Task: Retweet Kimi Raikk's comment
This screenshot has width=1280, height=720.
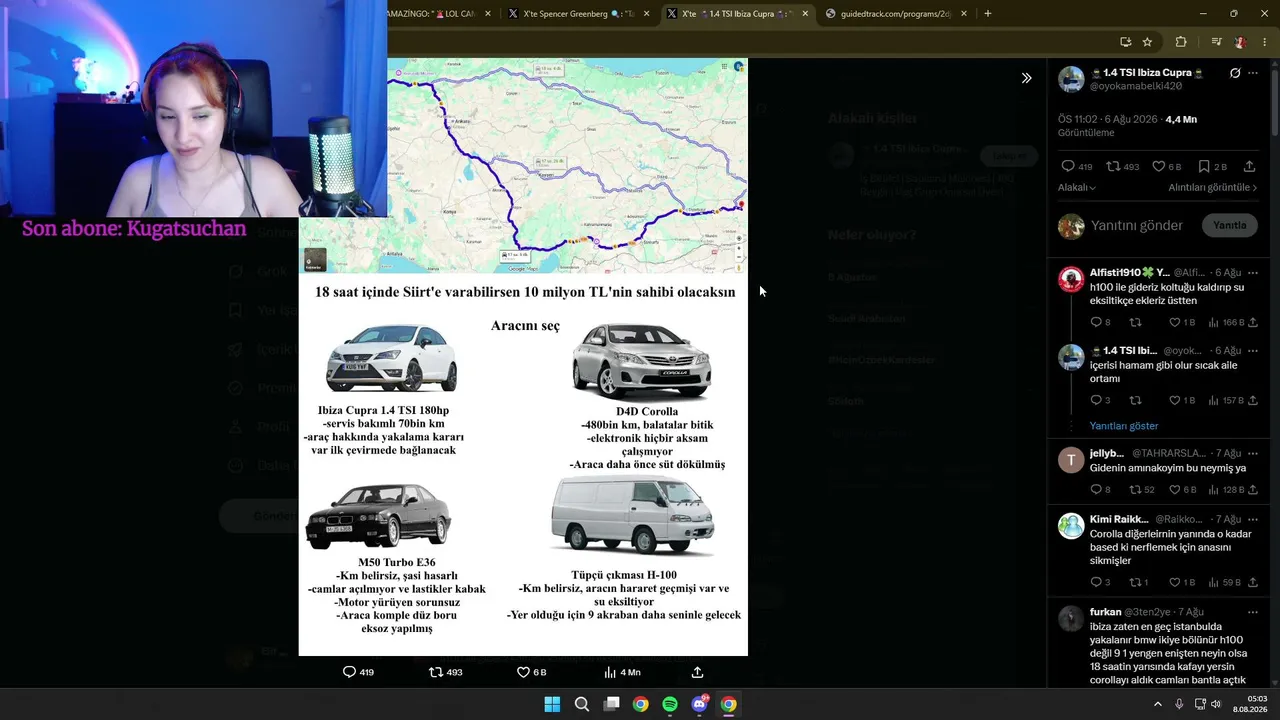Action: pyautogui.click(x=1138, y=582)
